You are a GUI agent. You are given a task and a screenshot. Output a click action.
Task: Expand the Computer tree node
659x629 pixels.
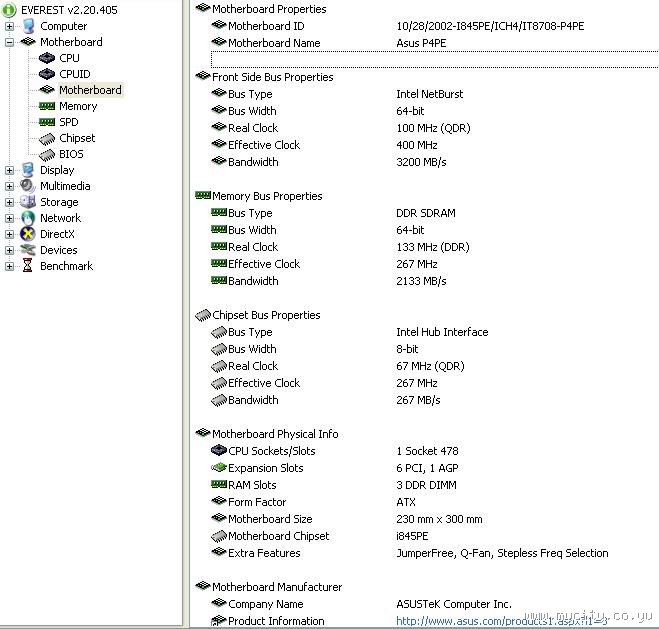click(x=9, y=26)
